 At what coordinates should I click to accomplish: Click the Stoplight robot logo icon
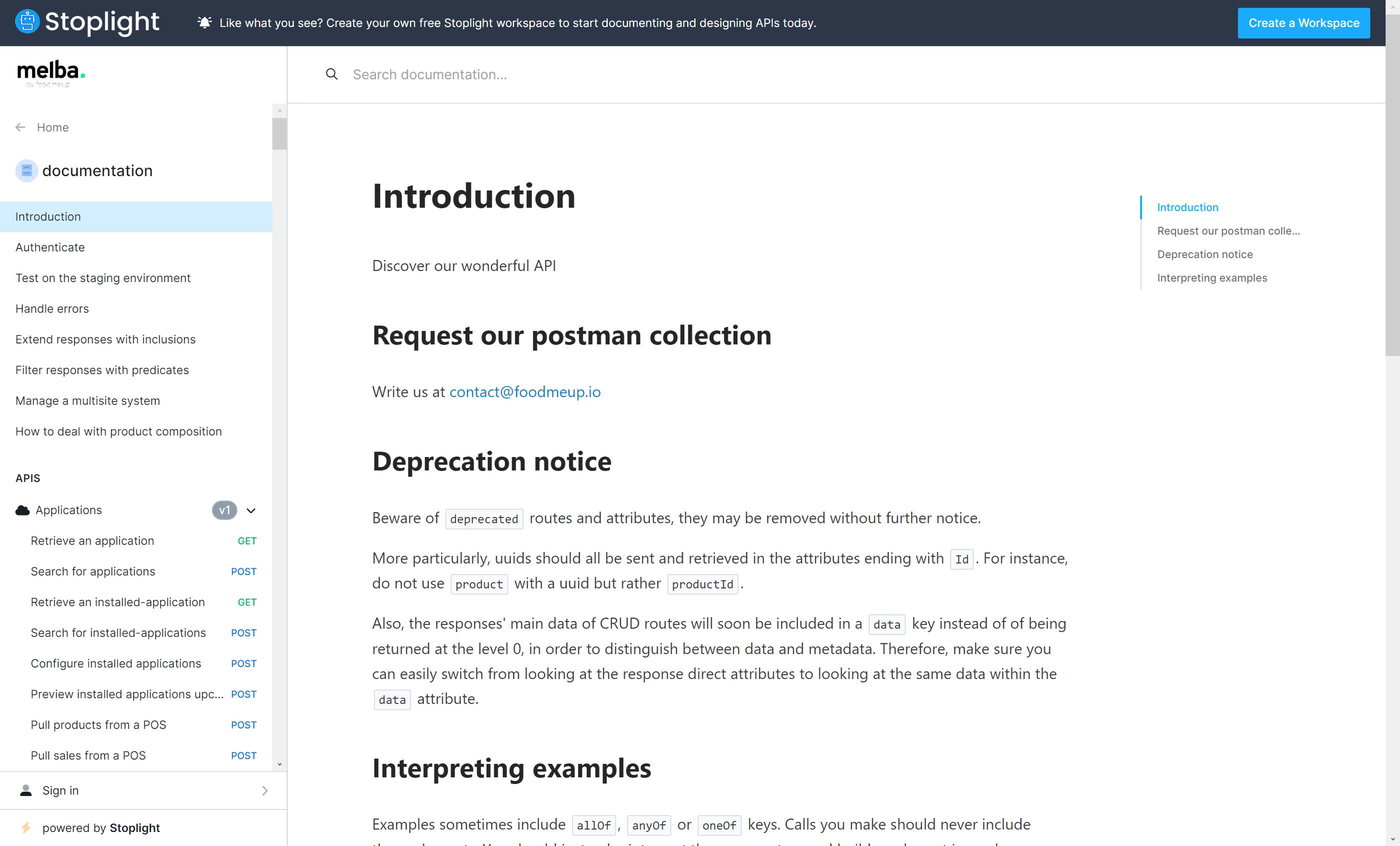point(26,22)
